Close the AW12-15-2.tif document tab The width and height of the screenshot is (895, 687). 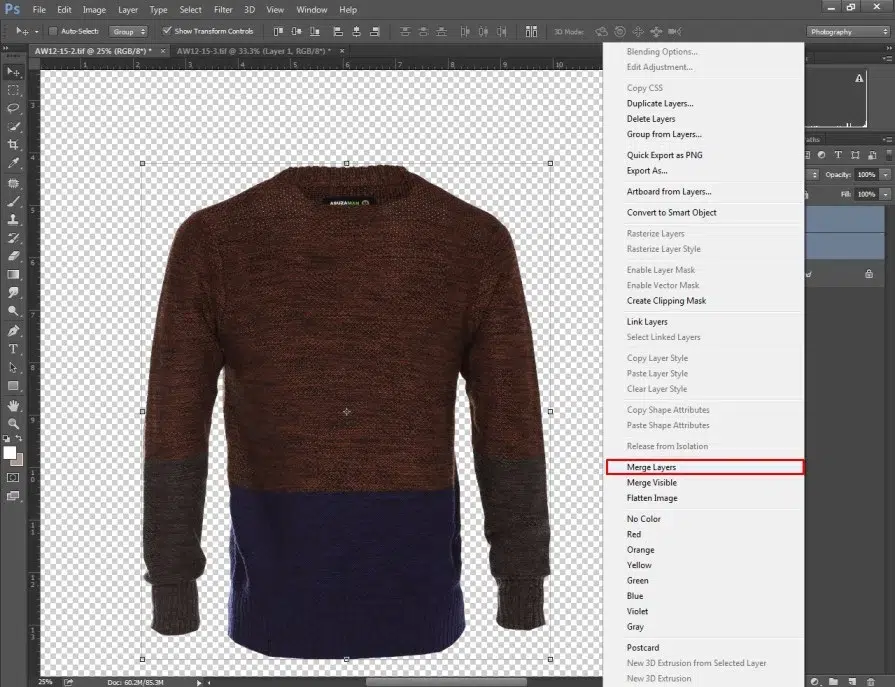tap(163, 51)
